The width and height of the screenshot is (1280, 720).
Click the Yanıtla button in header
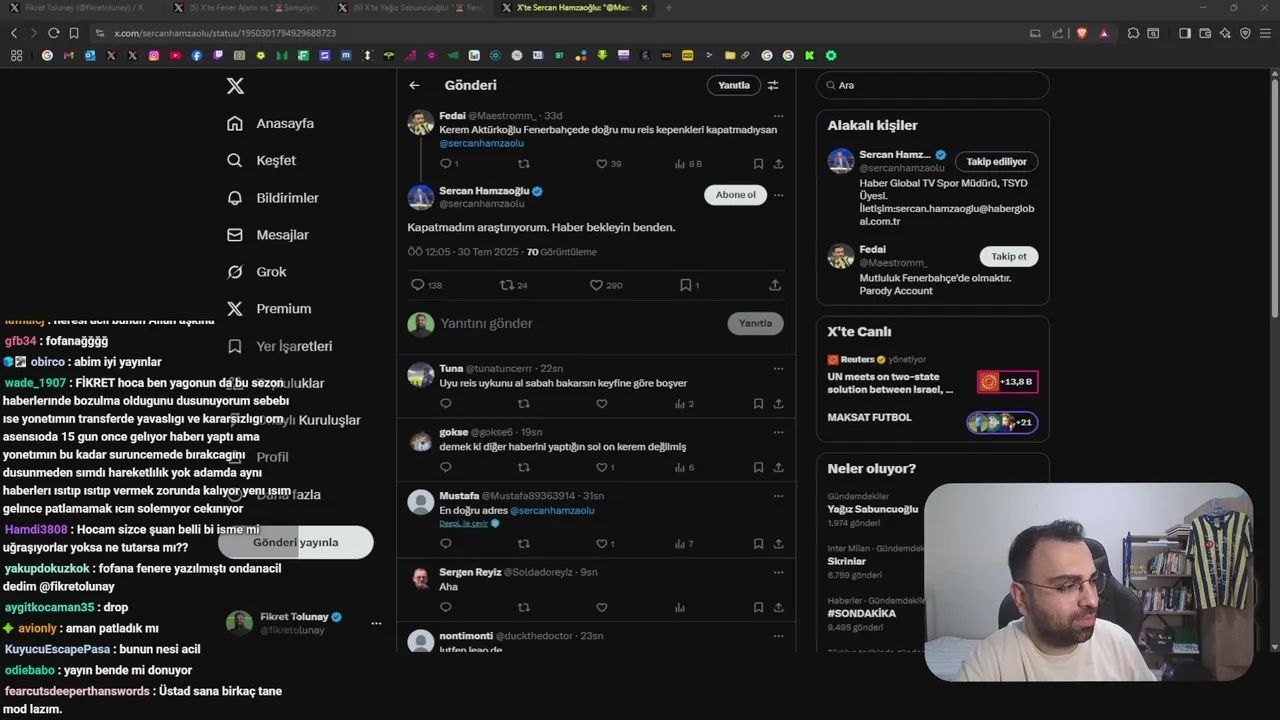click(733, 86)
